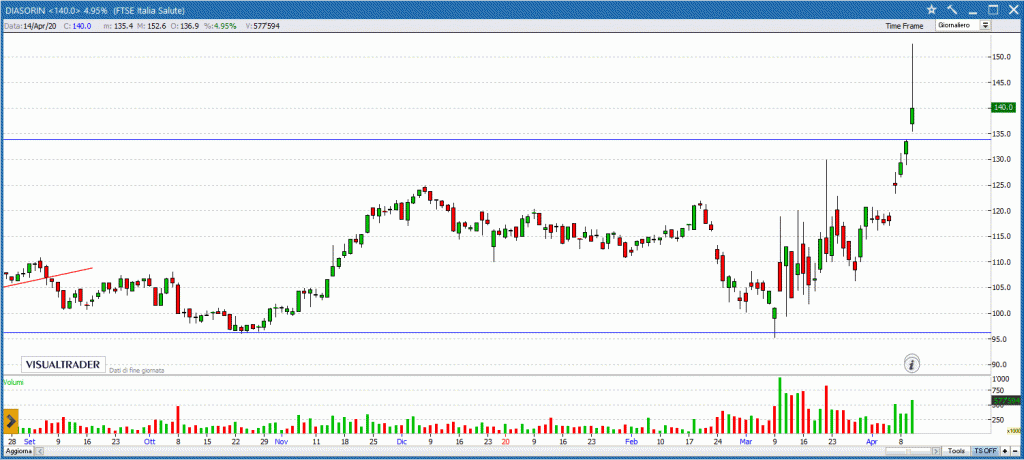Add DIASORIN chart to favorites with star icon

[x=932, y=10]
